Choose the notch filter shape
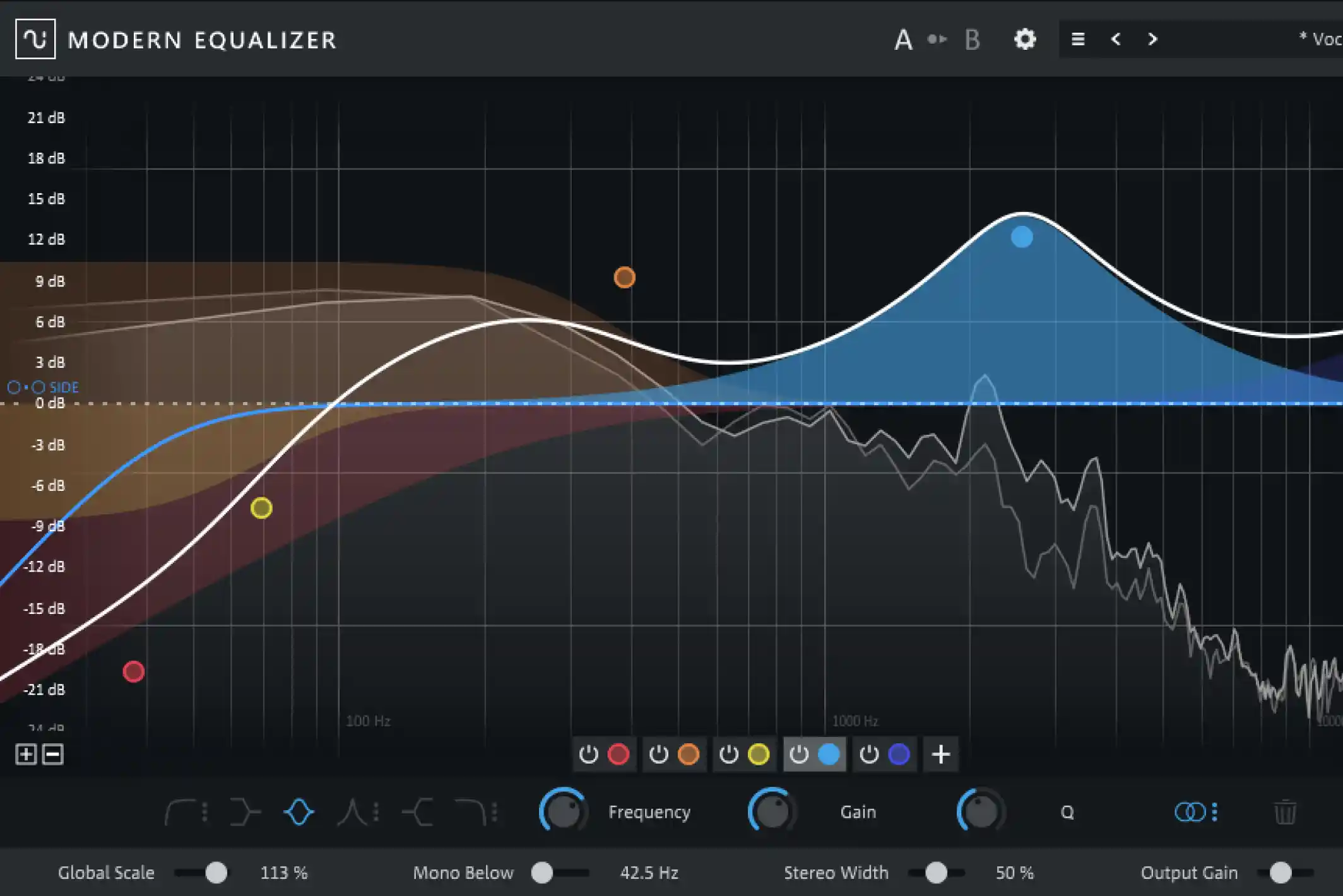Image resolution: width=1343 pixels, height=896 pixels. (353, 812)
